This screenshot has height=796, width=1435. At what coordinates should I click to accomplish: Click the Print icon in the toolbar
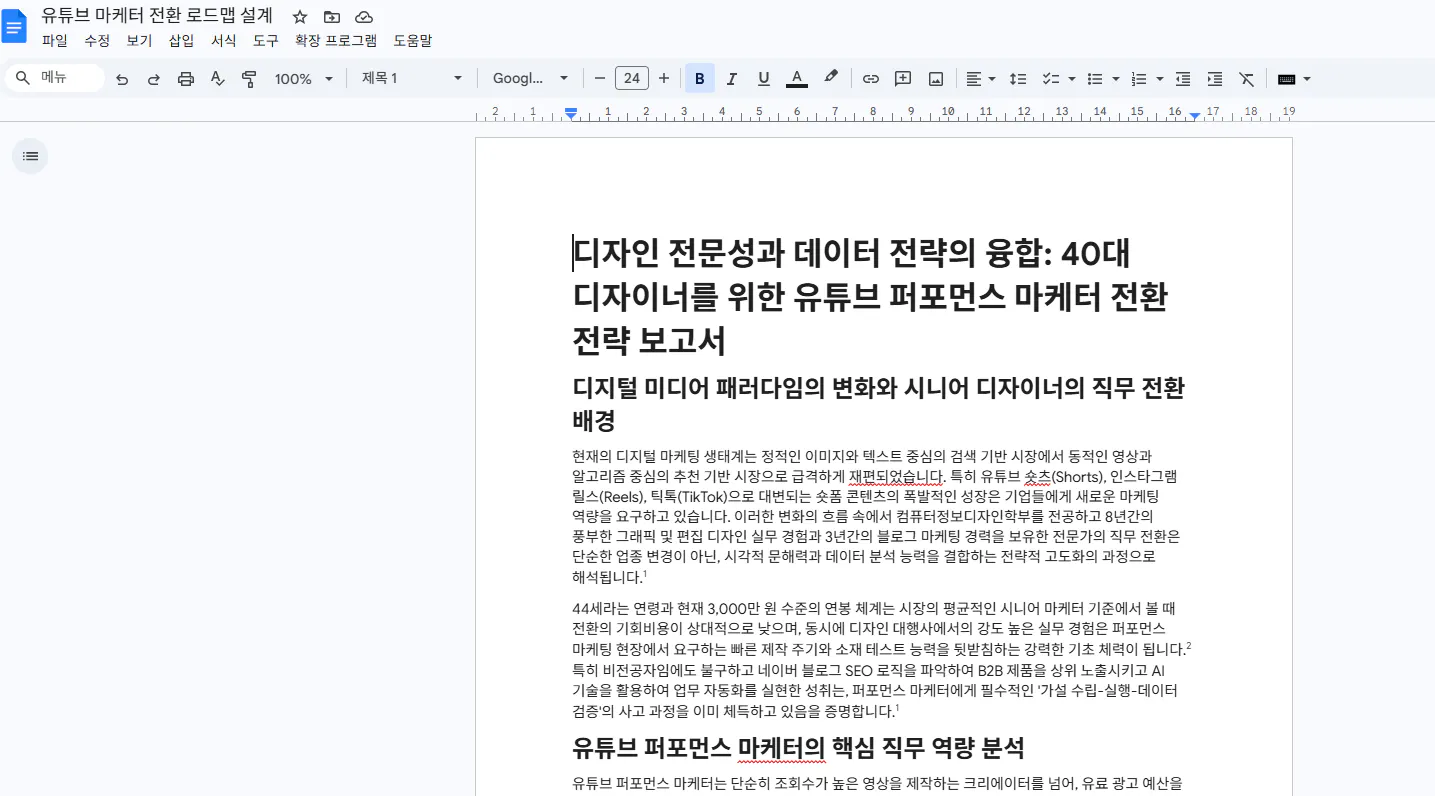(x=185, y=78)
